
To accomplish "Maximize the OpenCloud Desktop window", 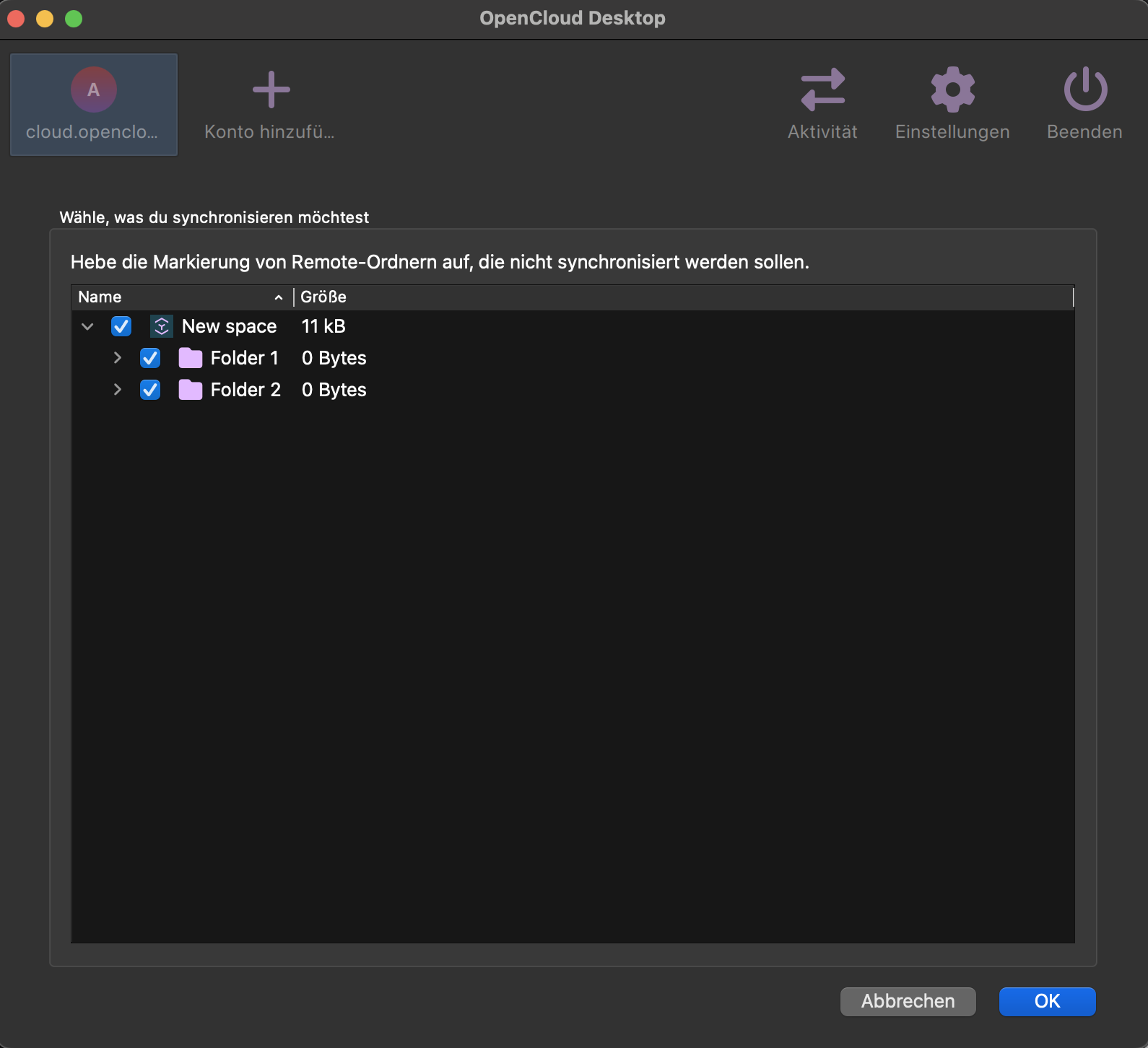I will [74, 19].
